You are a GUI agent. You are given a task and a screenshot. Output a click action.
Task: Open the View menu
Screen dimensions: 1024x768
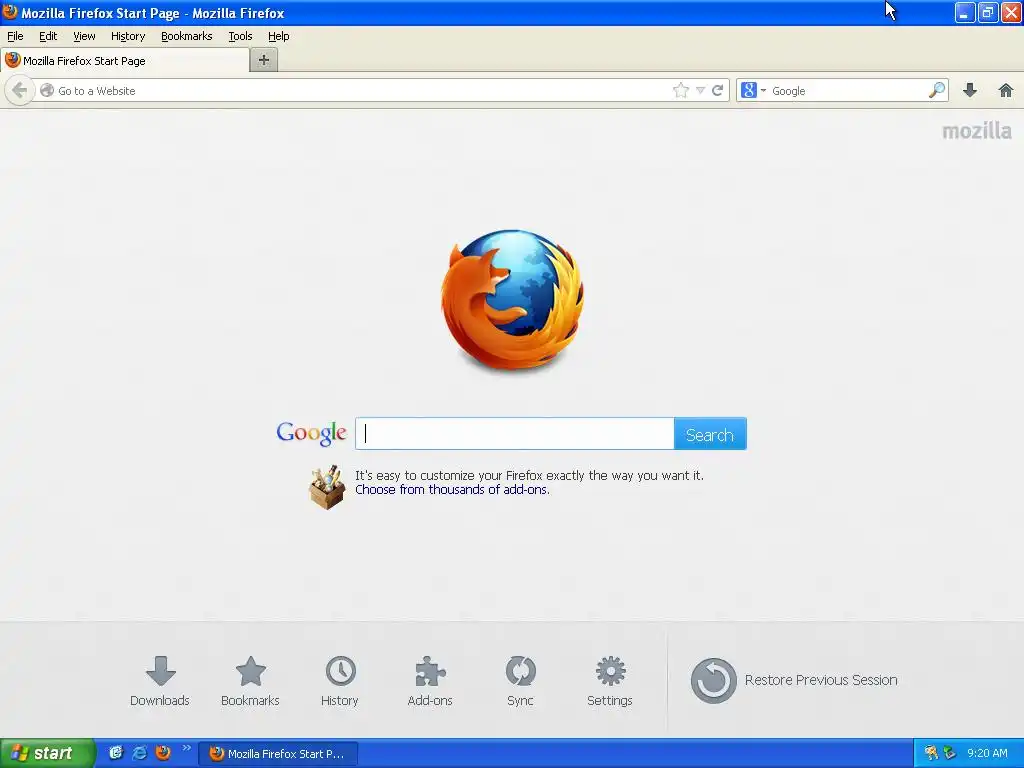click(84, 36)
